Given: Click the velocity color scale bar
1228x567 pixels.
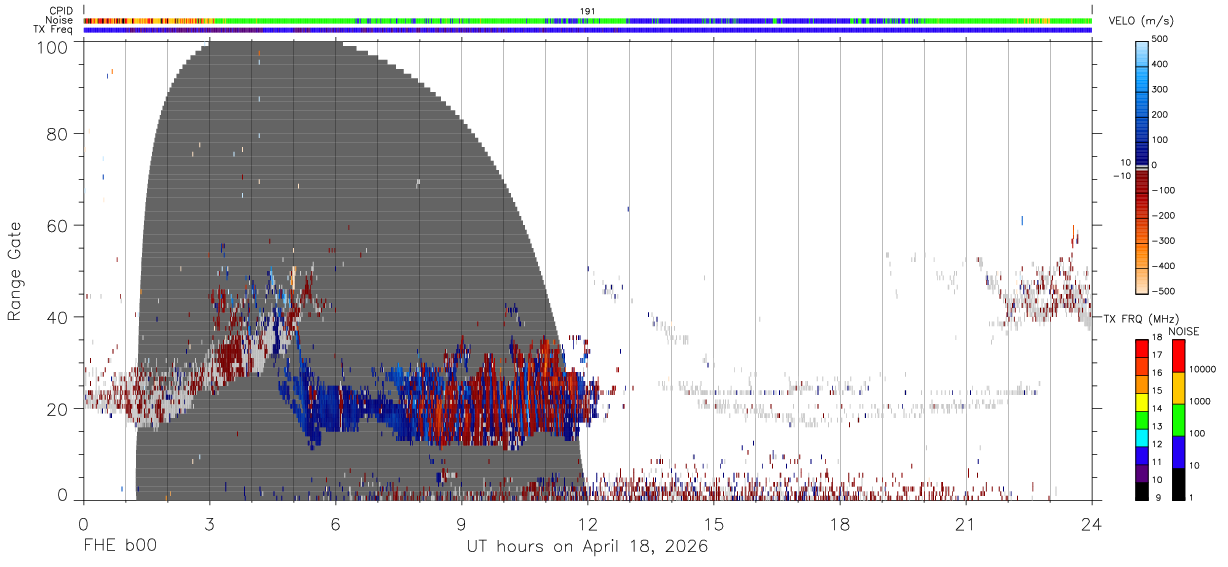Looking at the screenshot, I should click(1142, 165).
